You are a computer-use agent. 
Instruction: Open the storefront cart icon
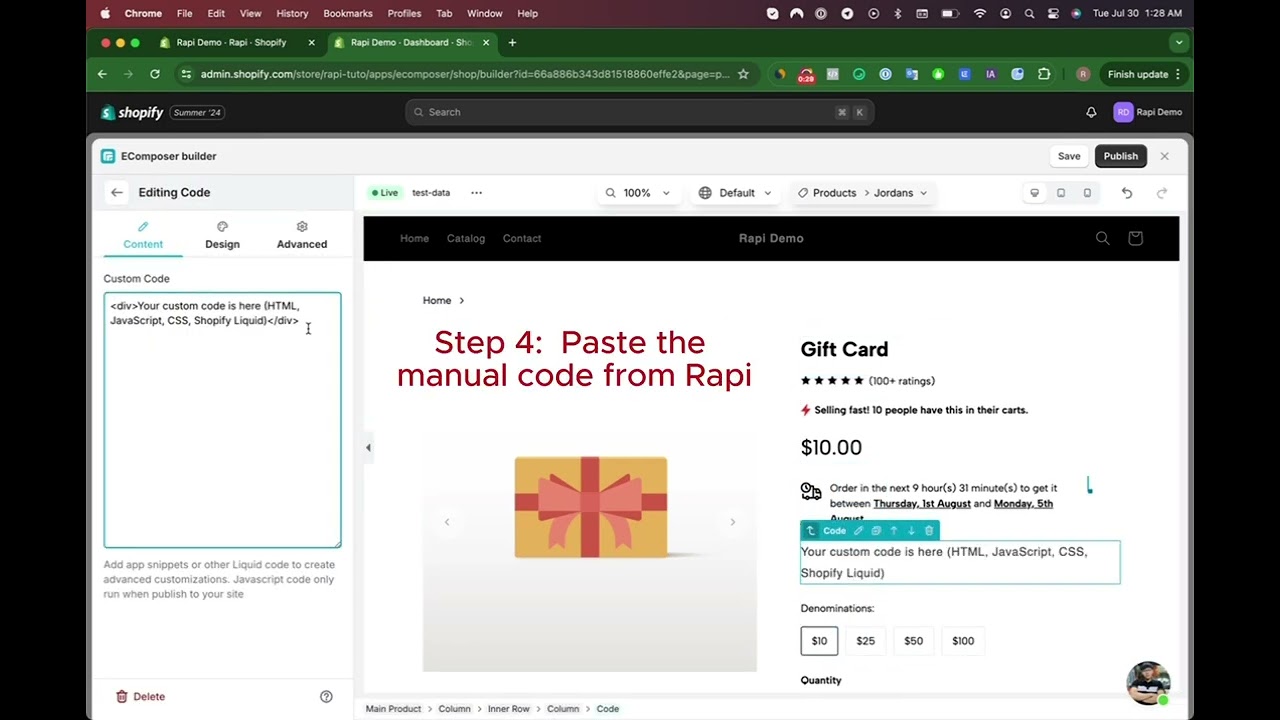[x=1135, y=238]
